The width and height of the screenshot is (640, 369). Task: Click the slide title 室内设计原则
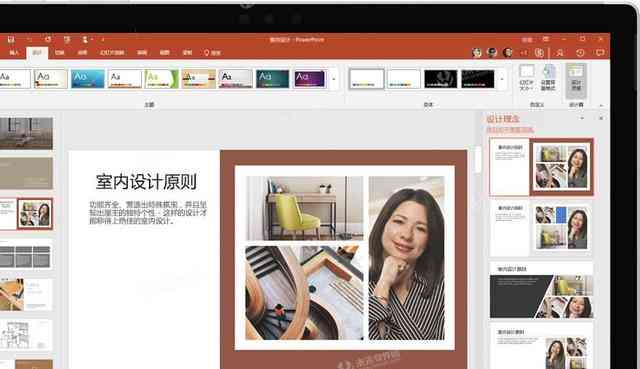146,182
